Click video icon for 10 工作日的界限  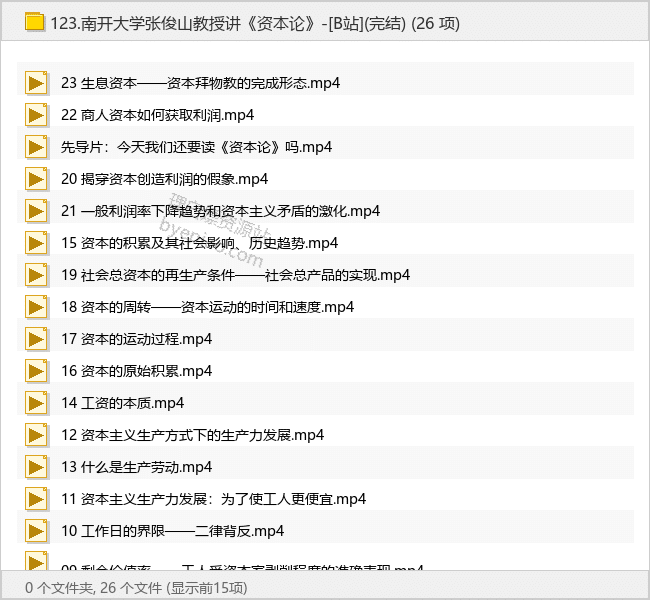(x=36, y=531)
